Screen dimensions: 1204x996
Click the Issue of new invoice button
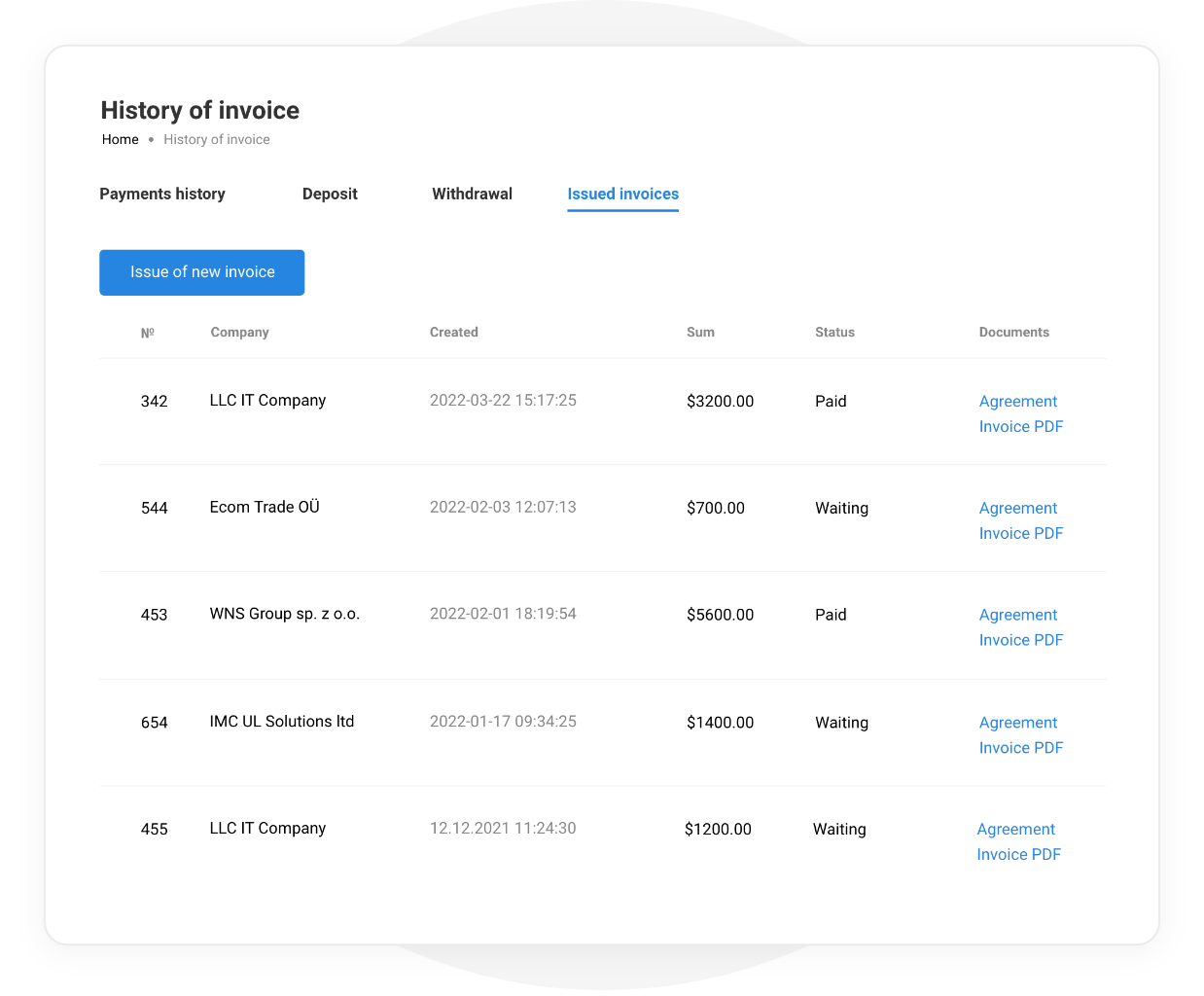(x=201, y=272)
